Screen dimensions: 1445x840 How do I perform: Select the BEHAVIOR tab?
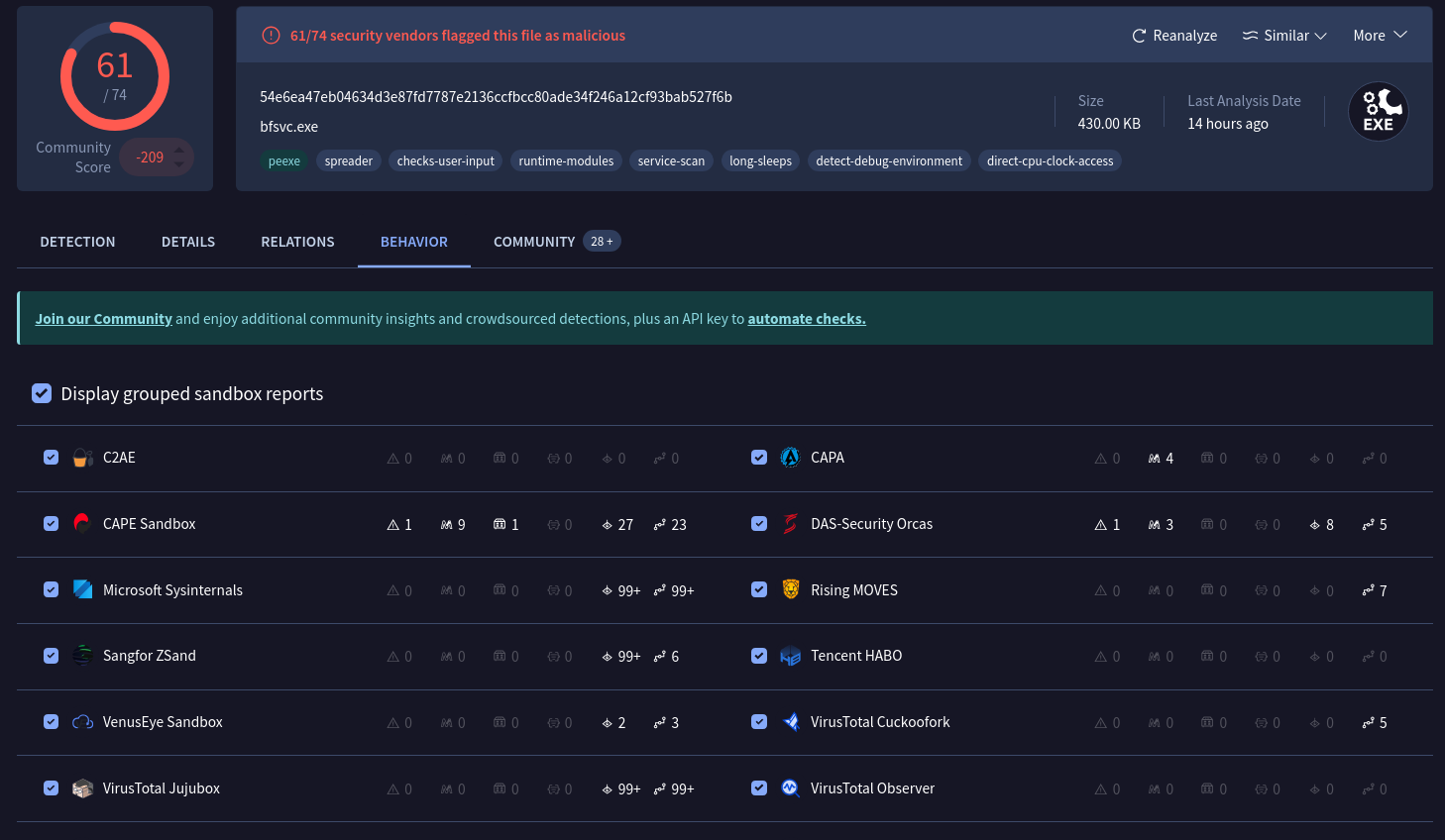pyautogui.click(x=414, y=242)
